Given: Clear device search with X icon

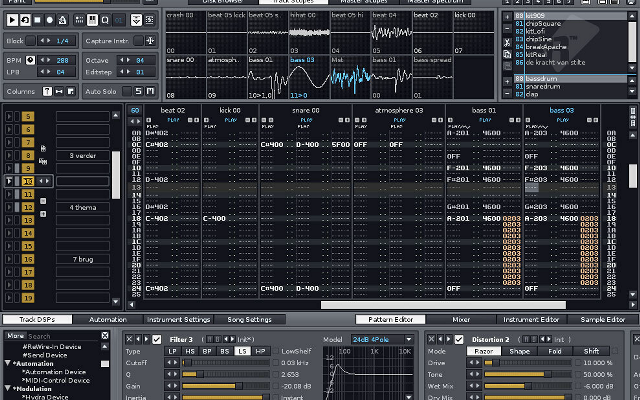Looking at the screenshot, I should click(x=105, y=336).
